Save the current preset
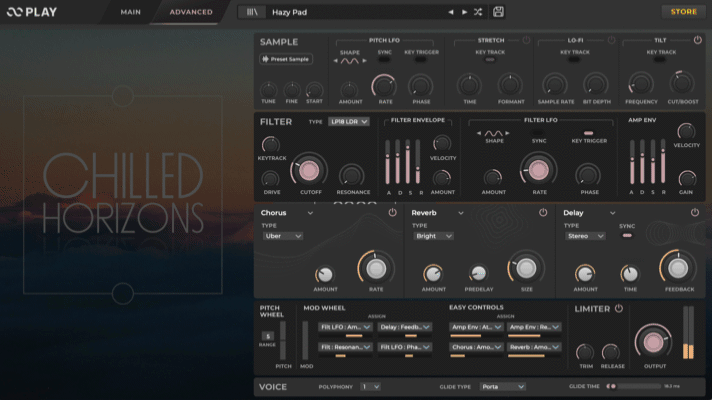 (498, 12)
